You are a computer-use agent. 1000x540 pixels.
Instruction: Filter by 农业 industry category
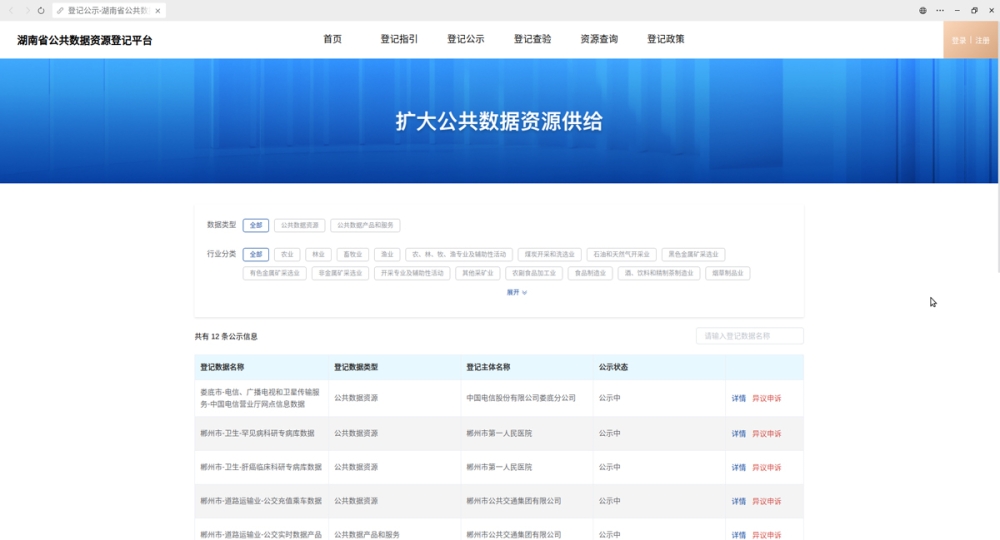click(287, 254)
